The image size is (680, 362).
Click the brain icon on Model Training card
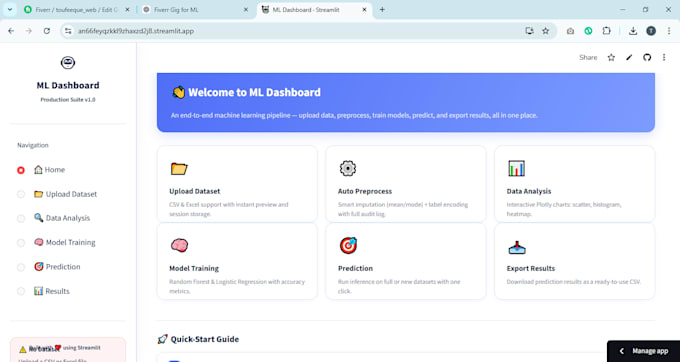click(x=179, y=245)
